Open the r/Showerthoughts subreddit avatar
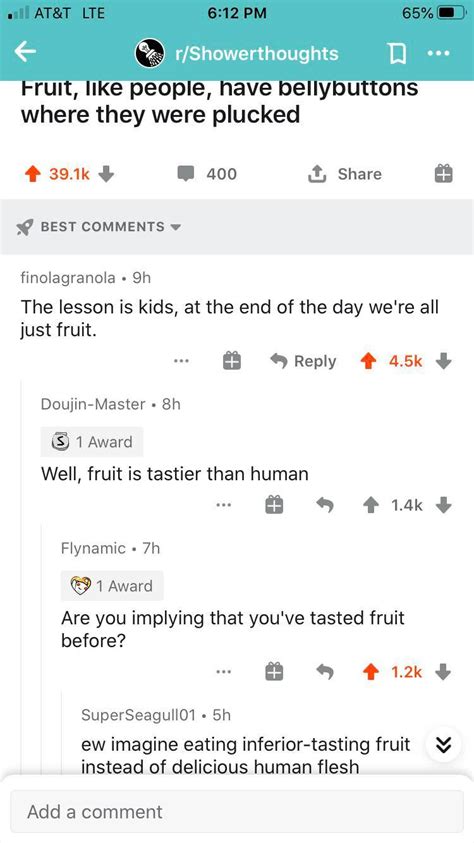 click(149, 53)
